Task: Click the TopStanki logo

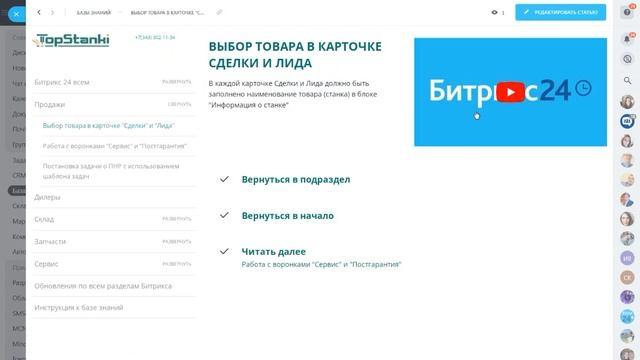Action: [x=71, y=40]
